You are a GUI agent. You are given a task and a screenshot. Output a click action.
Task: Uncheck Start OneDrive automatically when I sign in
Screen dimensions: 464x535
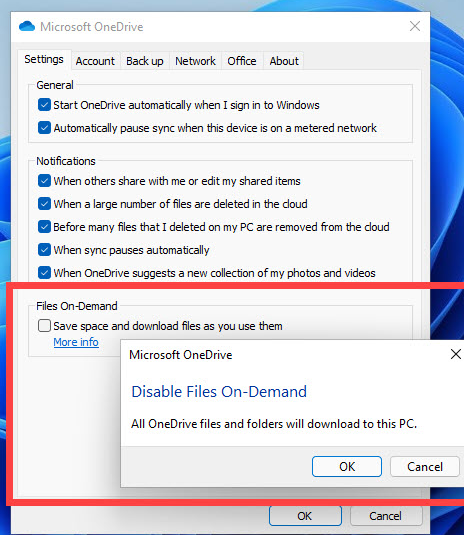point(44,105)
